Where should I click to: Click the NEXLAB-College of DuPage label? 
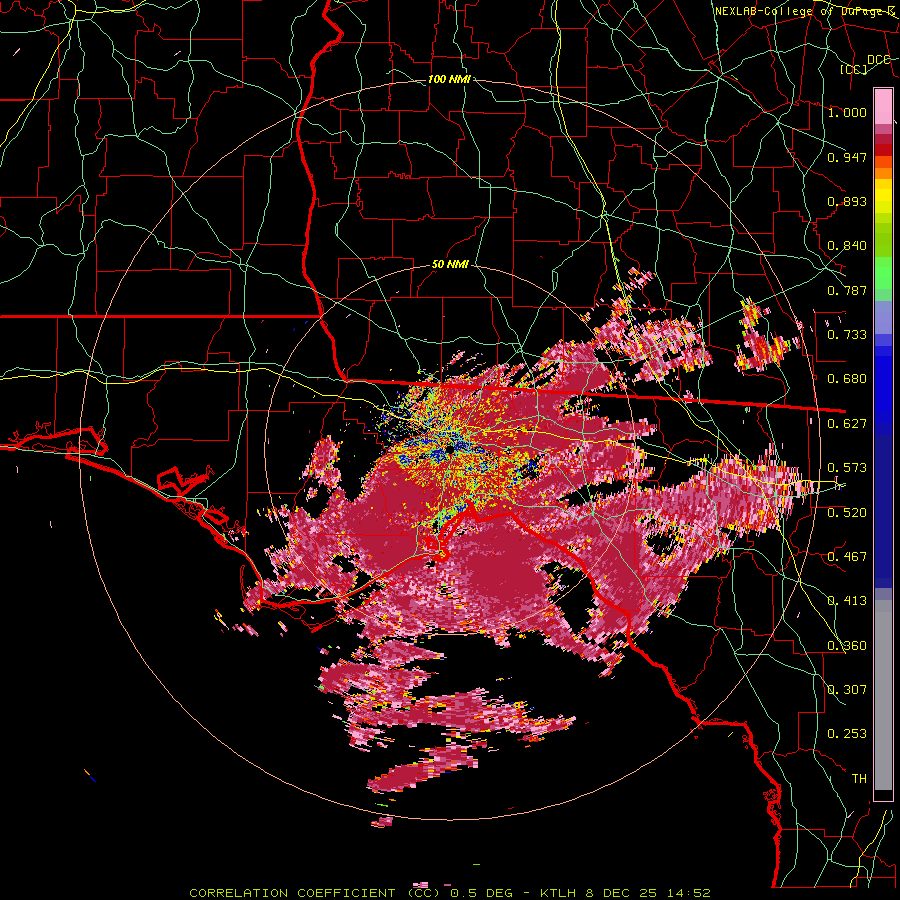804,11
